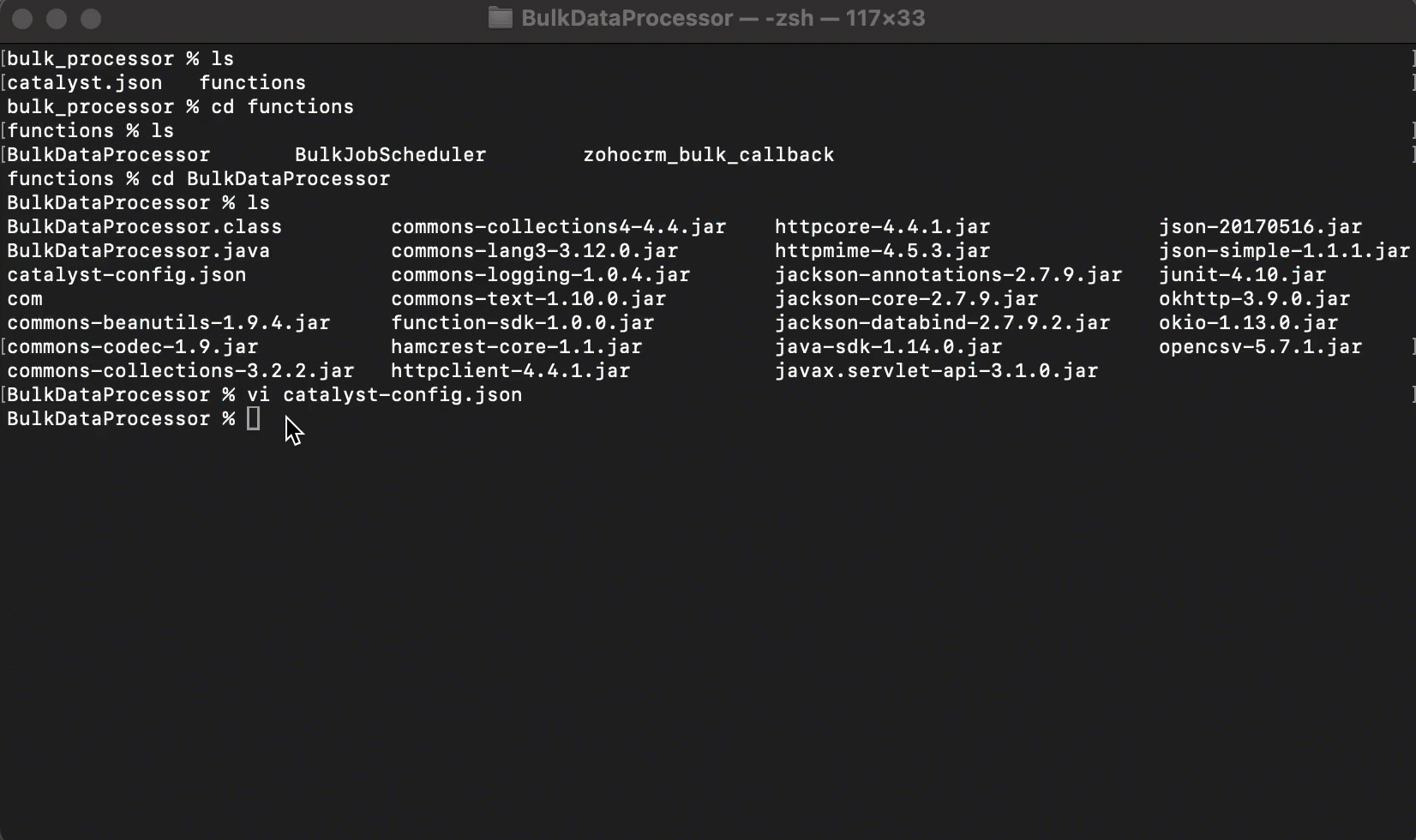Click the BulkJobScheduler directory name
This screenshot has width=1416, height=840.
(390, 155)
